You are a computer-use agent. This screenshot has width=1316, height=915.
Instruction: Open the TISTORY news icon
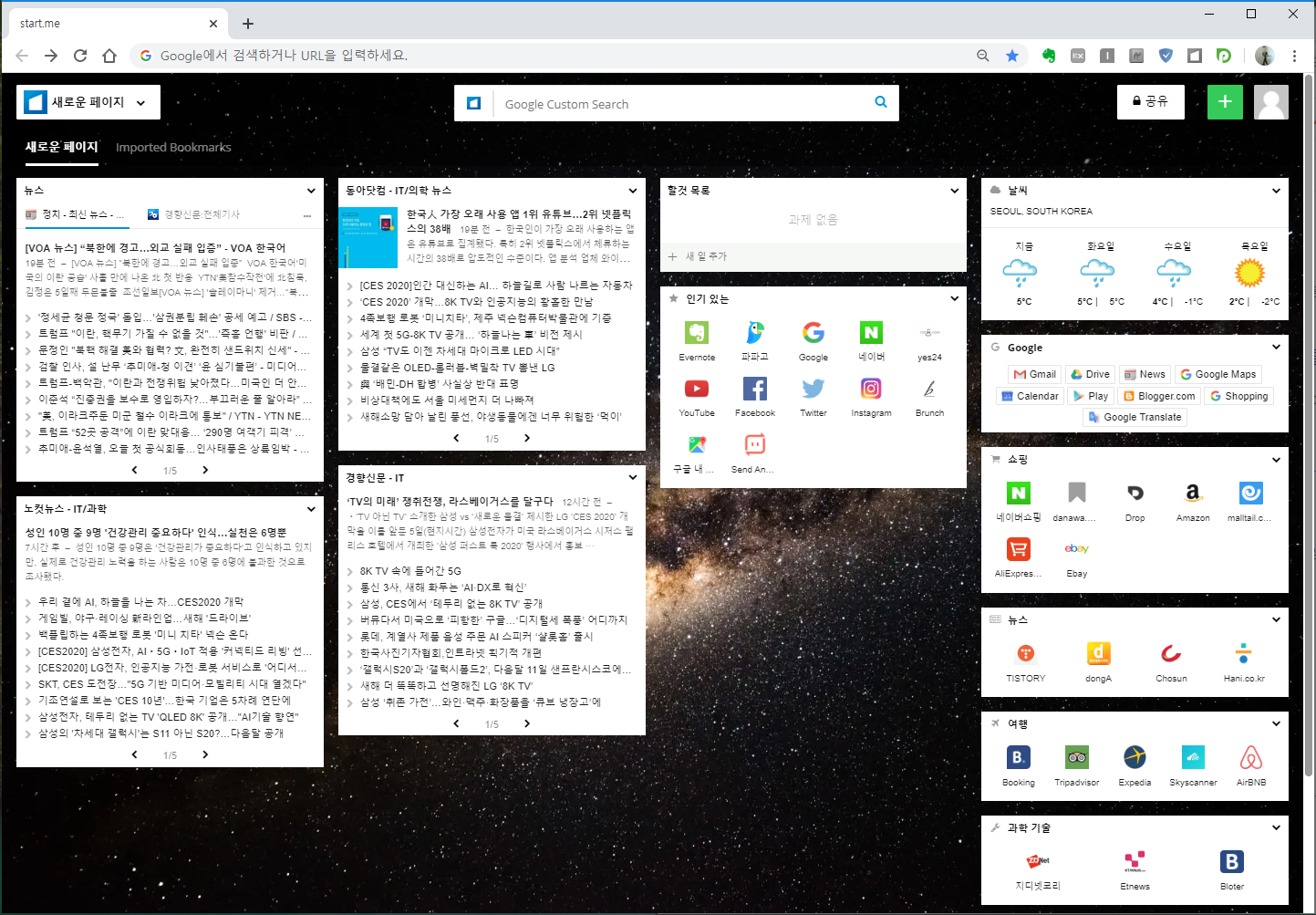coord(1026,653)
